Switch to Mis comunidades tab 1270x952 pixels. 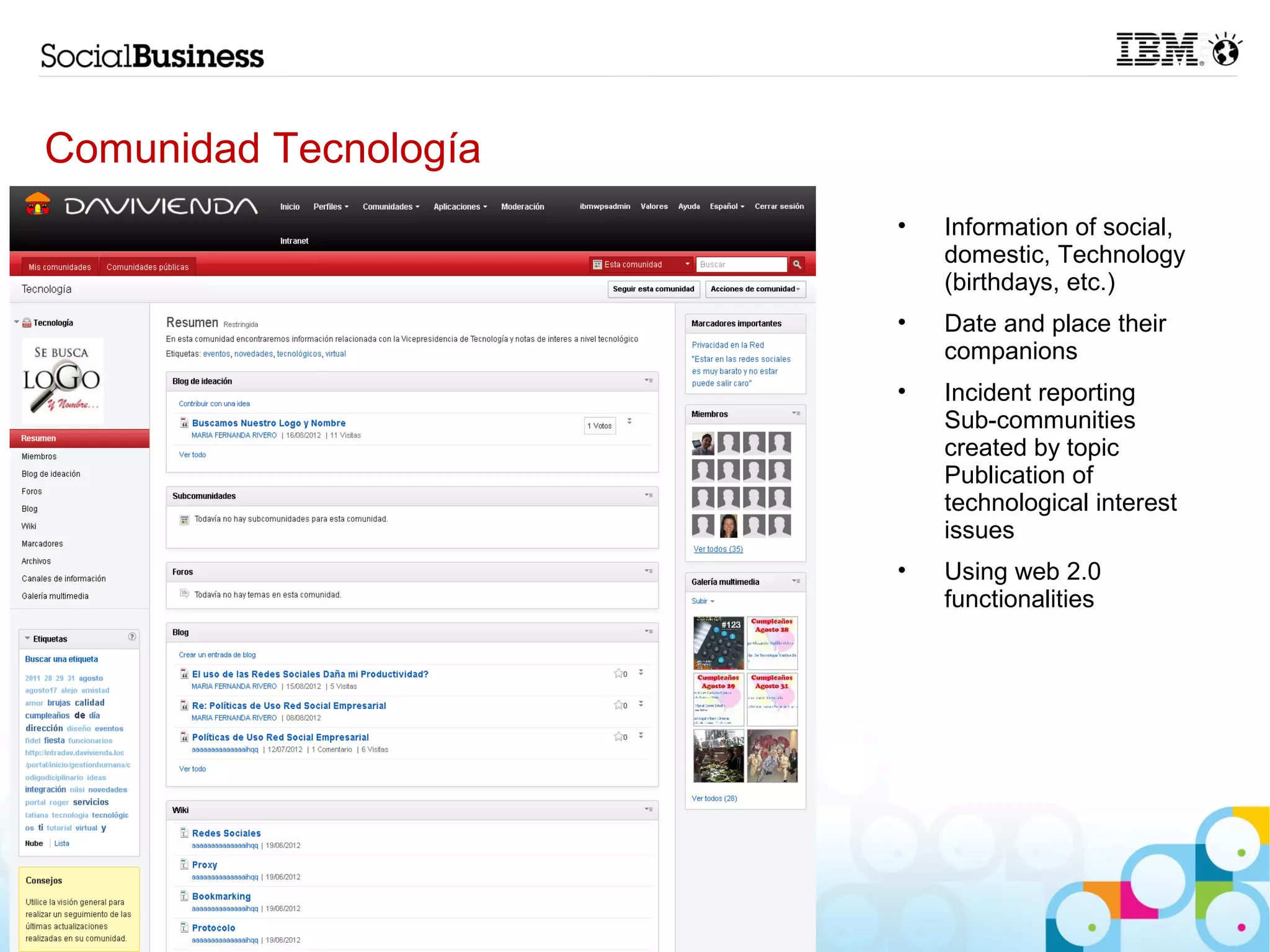(x=60, y=267)
